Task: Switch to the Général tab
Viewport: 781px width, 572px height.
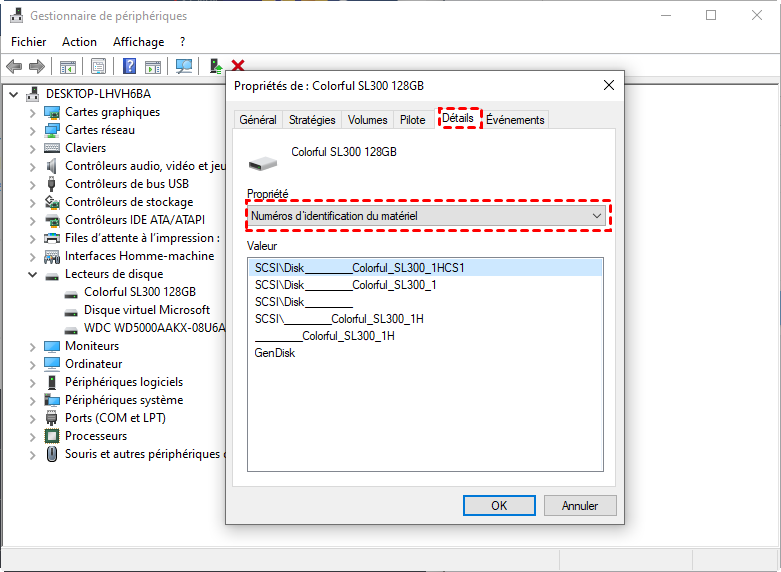Action: [x=258, y=120]
